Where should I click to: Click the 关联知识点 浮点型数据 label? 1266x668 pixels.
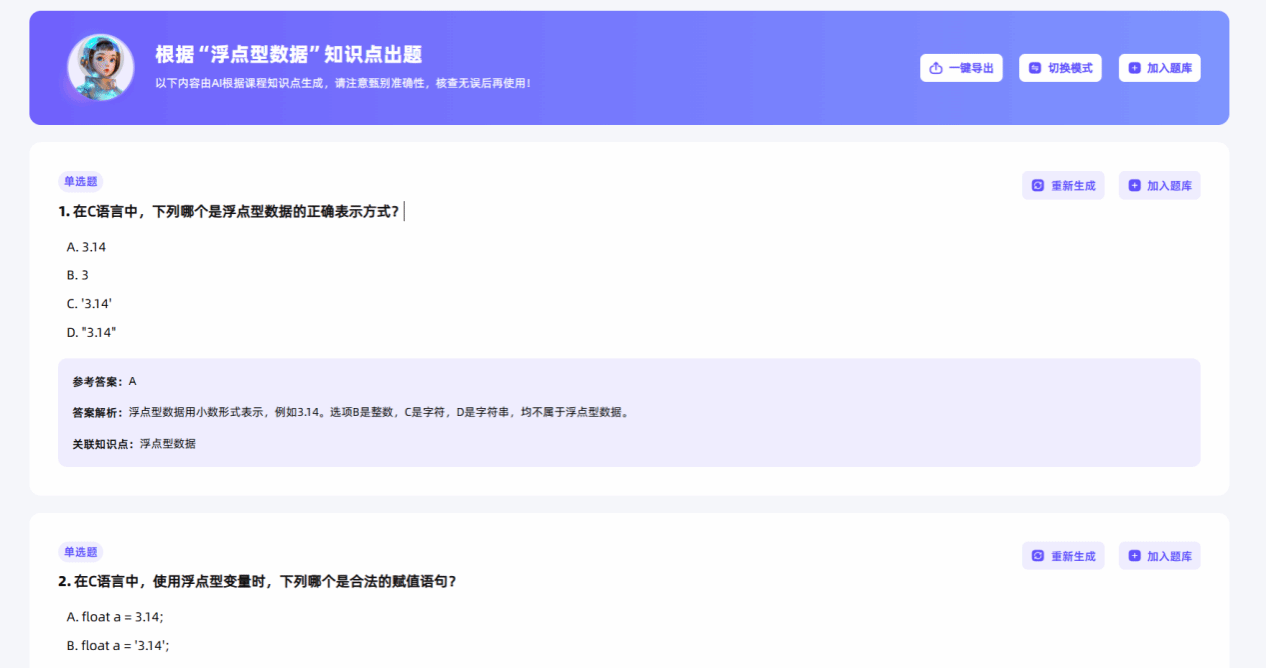click(134, 443)
